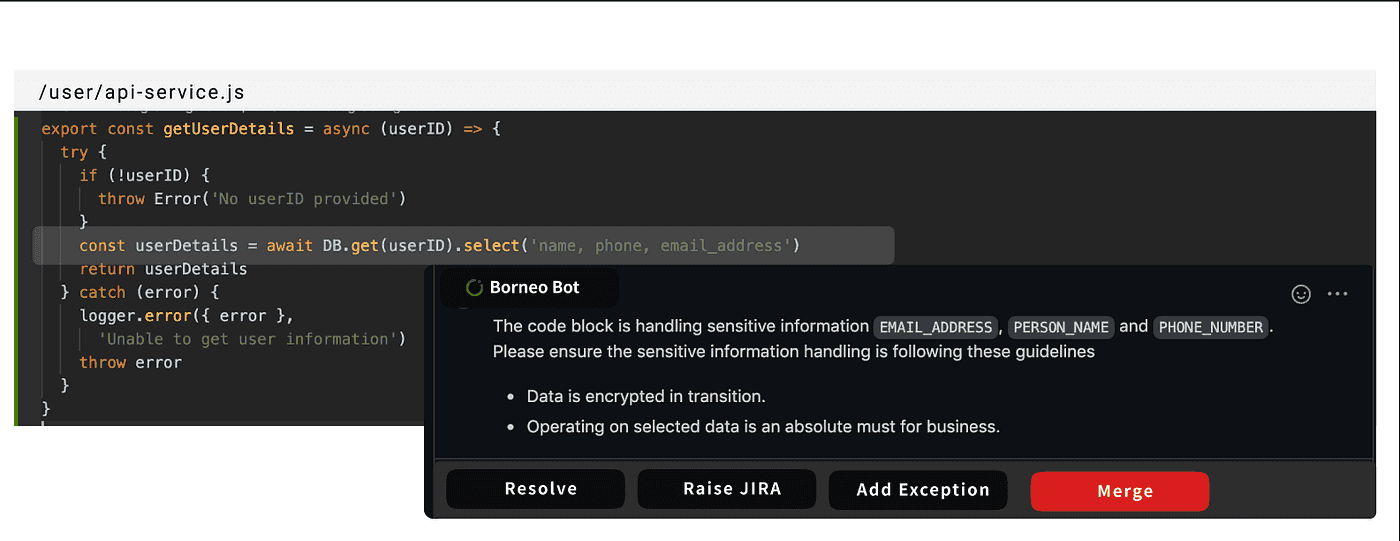Click the 'Unable to get user information' string
Viewport: 1400px width, 541px height.
248,339
